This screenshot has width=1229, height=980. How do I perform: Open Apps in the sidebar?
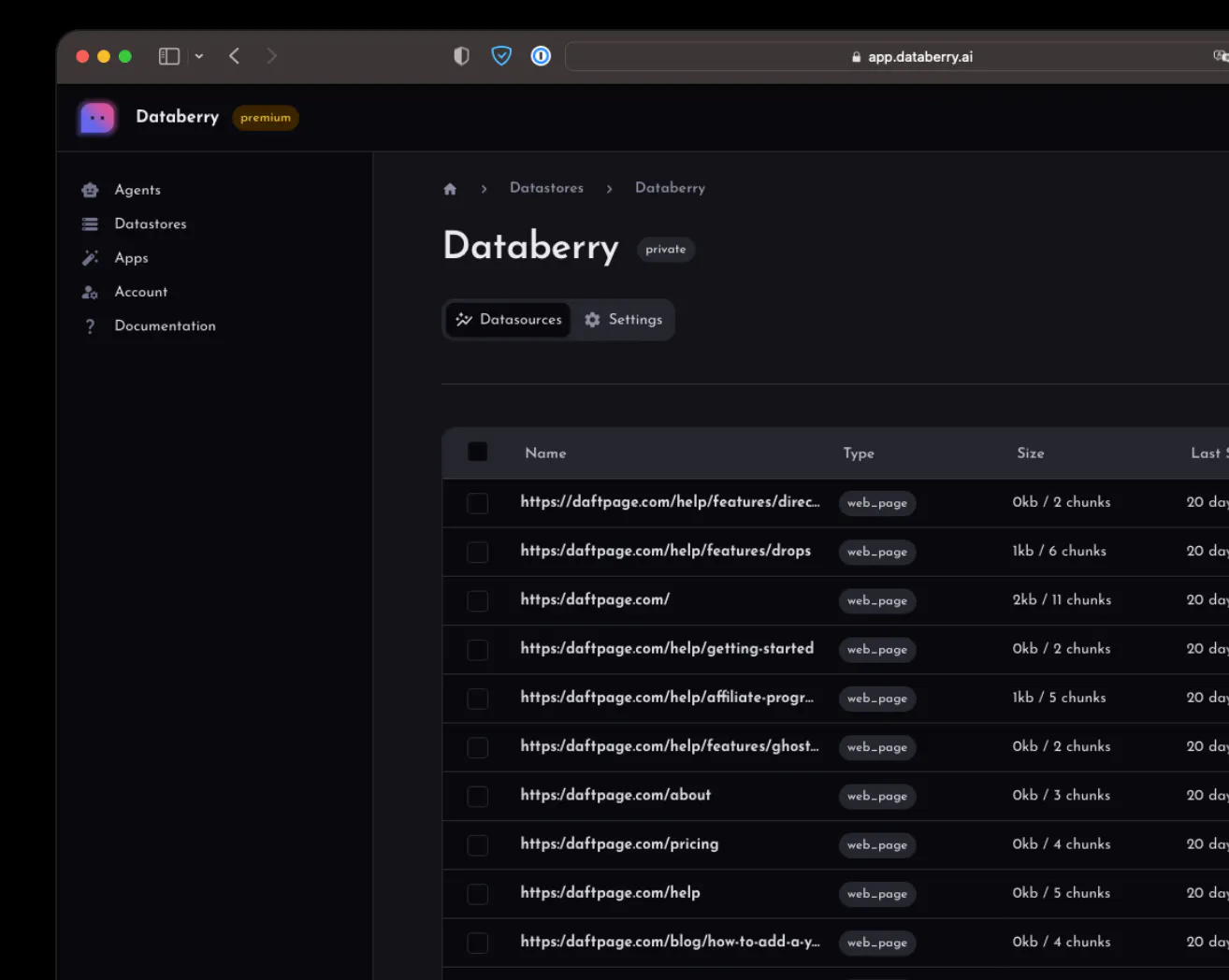click(132, 258)
